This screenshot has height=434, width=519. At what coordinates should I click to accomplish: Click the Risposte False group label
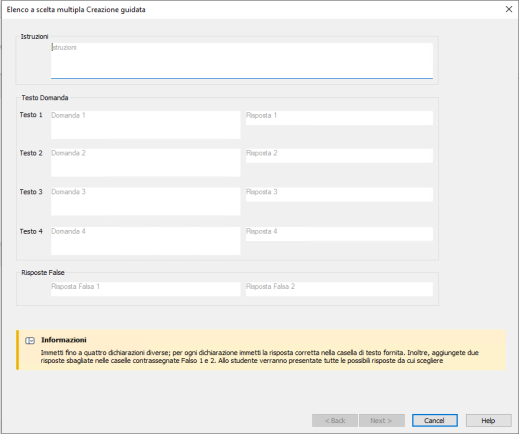click(x=43, y=273)
